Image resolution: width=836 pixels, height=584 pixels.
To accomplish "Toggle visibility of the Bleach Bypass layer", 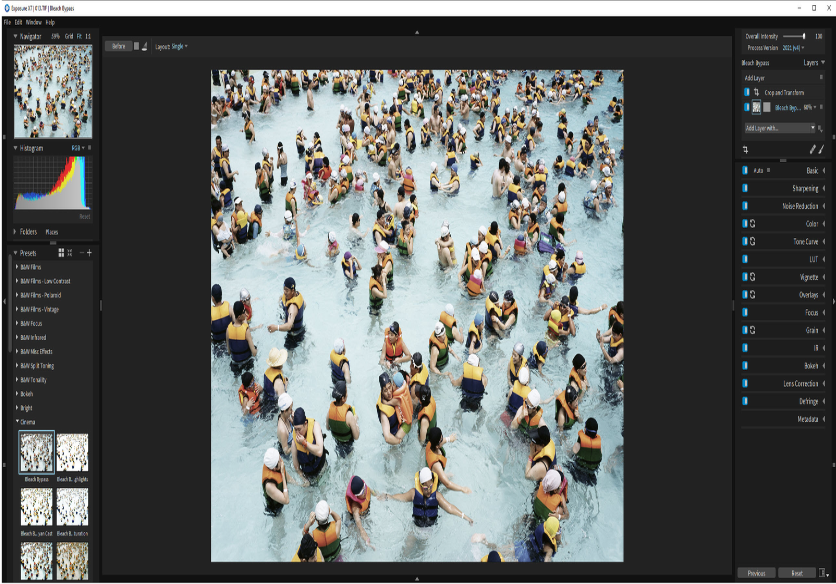I will click(746, 107).
